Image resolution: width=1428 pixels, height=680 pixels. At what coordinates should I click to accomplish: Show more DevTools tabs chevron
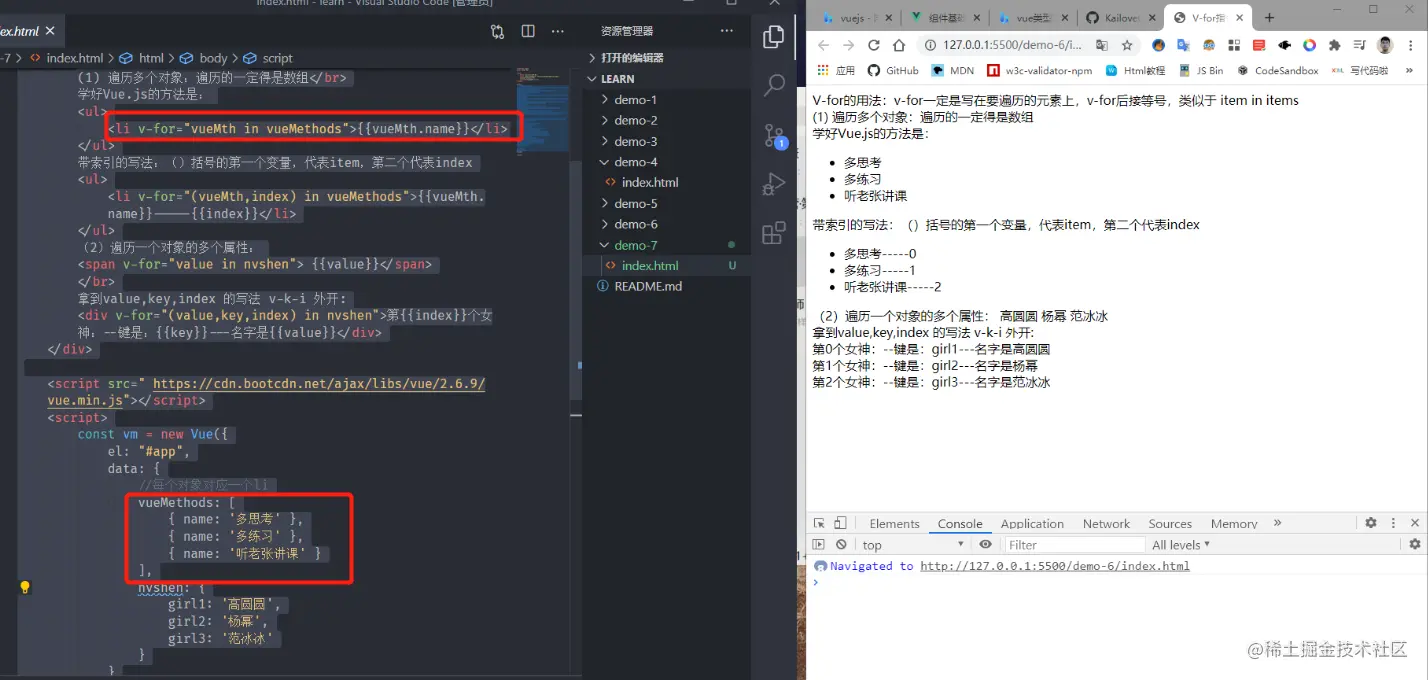[x=1277, y=523]
